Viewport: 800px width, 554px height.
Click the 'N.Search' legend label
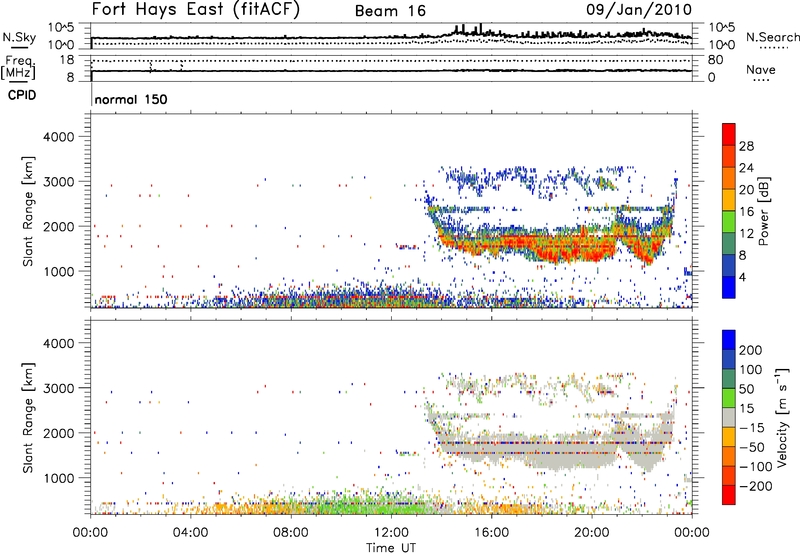(772, 37)
